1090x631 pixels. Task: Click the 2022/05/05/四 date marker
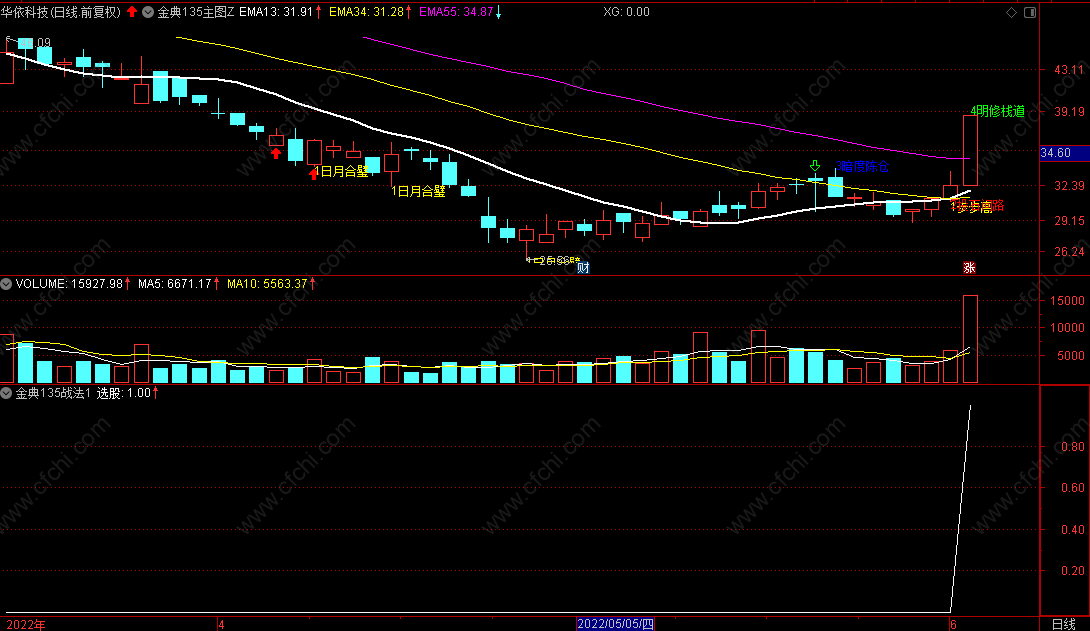[615, 624]
